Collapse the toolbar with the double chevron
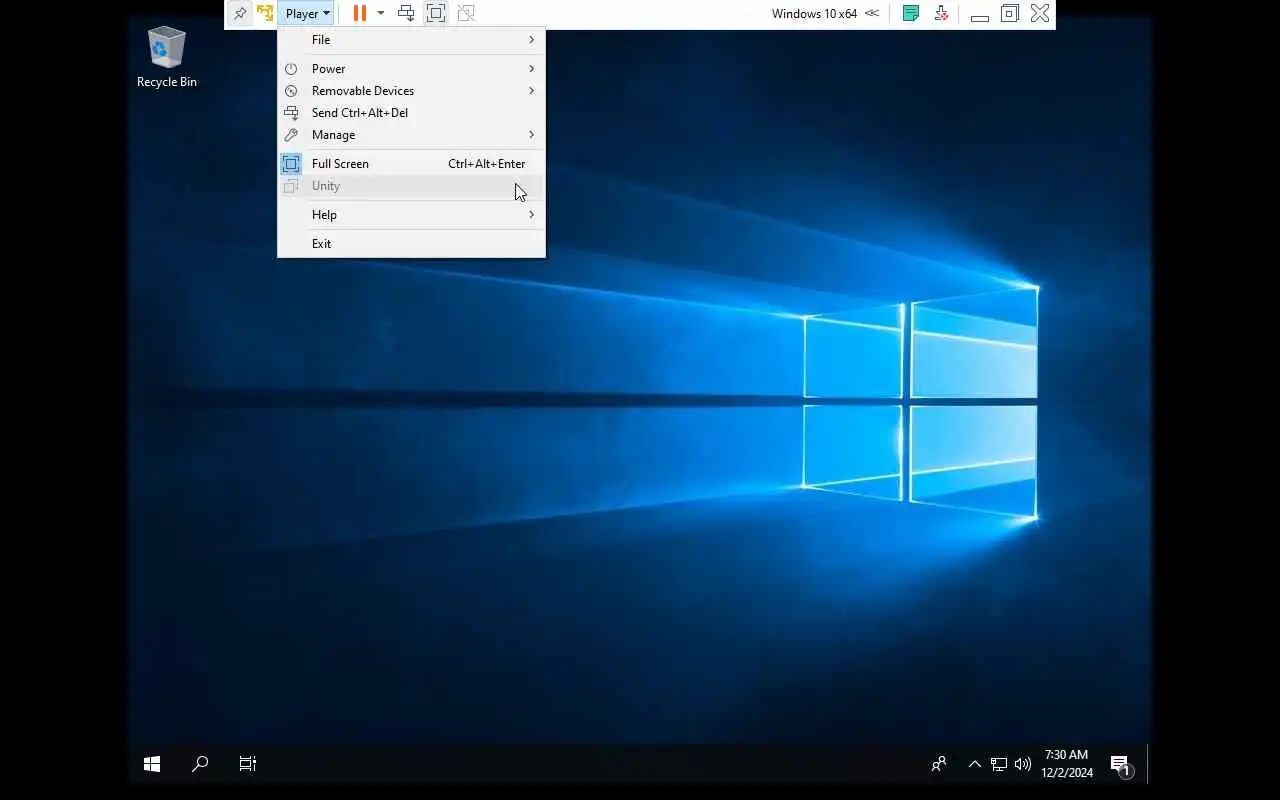 tap(872, 13)
